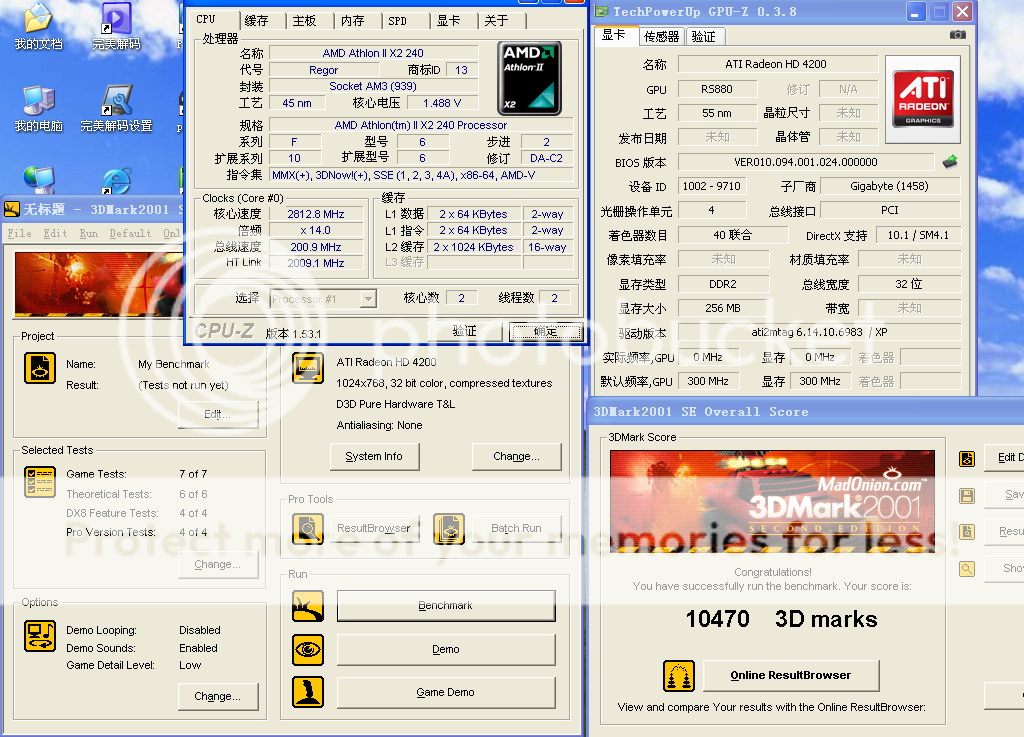Viewport: 1024px width, 737px height.
Task: Click the ATI Radeon Graphics logo
Action: (923, 99)
